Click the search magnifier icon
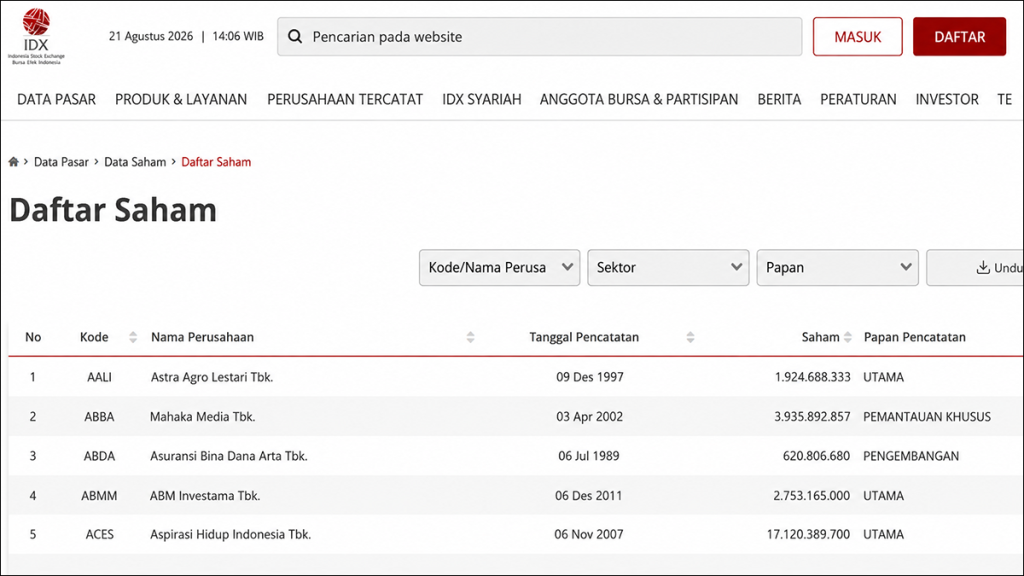Viewport: 1024px width, 576px height. [x=295, y=37]
